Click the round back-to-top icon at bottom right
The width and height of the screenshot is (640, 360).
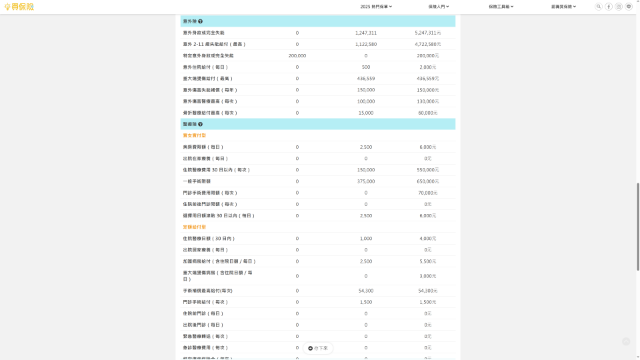(626, 341)
